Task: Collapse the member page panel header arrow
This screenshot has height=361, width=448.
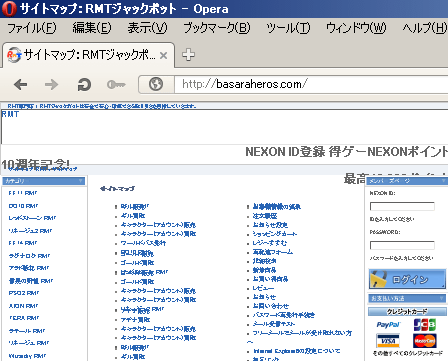Action: [x=444, y=181]
